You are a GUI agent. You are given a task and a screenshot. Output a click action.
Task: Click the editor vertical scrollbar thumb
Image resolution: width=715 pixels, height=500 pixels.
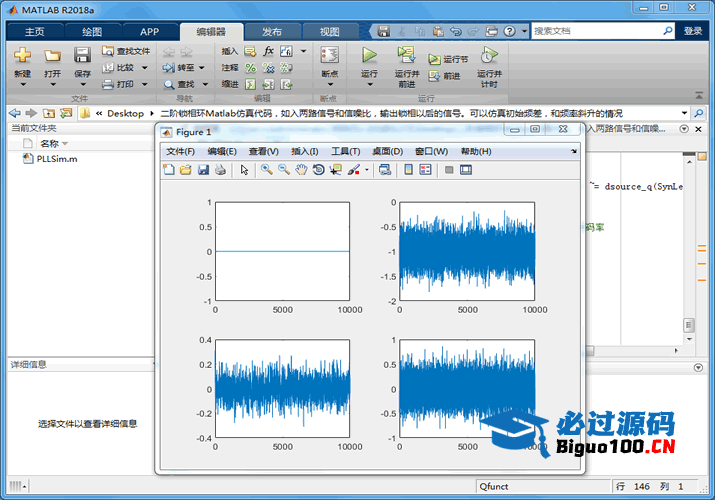[689, 325]
